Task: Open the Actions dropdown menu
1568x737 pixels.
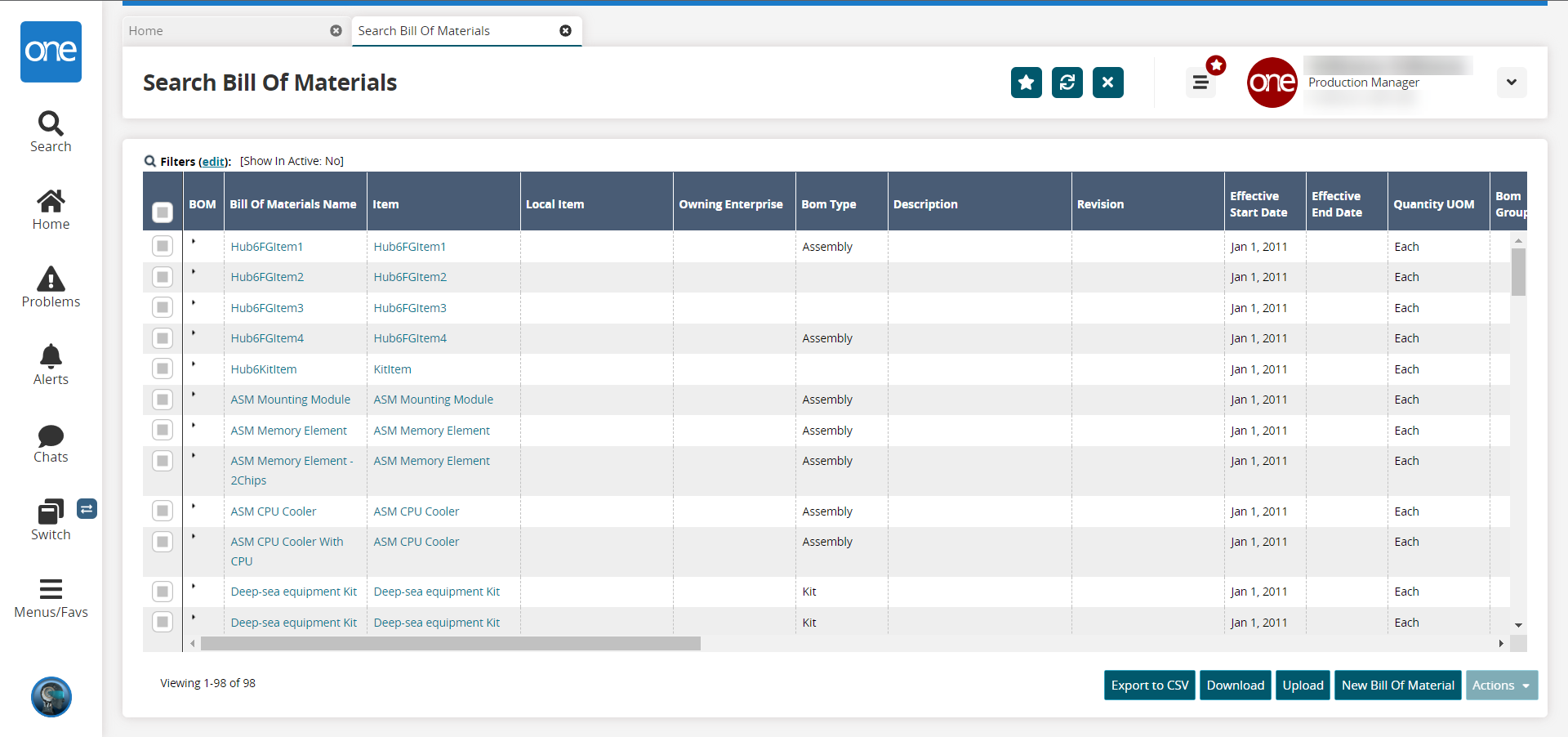Action: [x=1501, y=686]
